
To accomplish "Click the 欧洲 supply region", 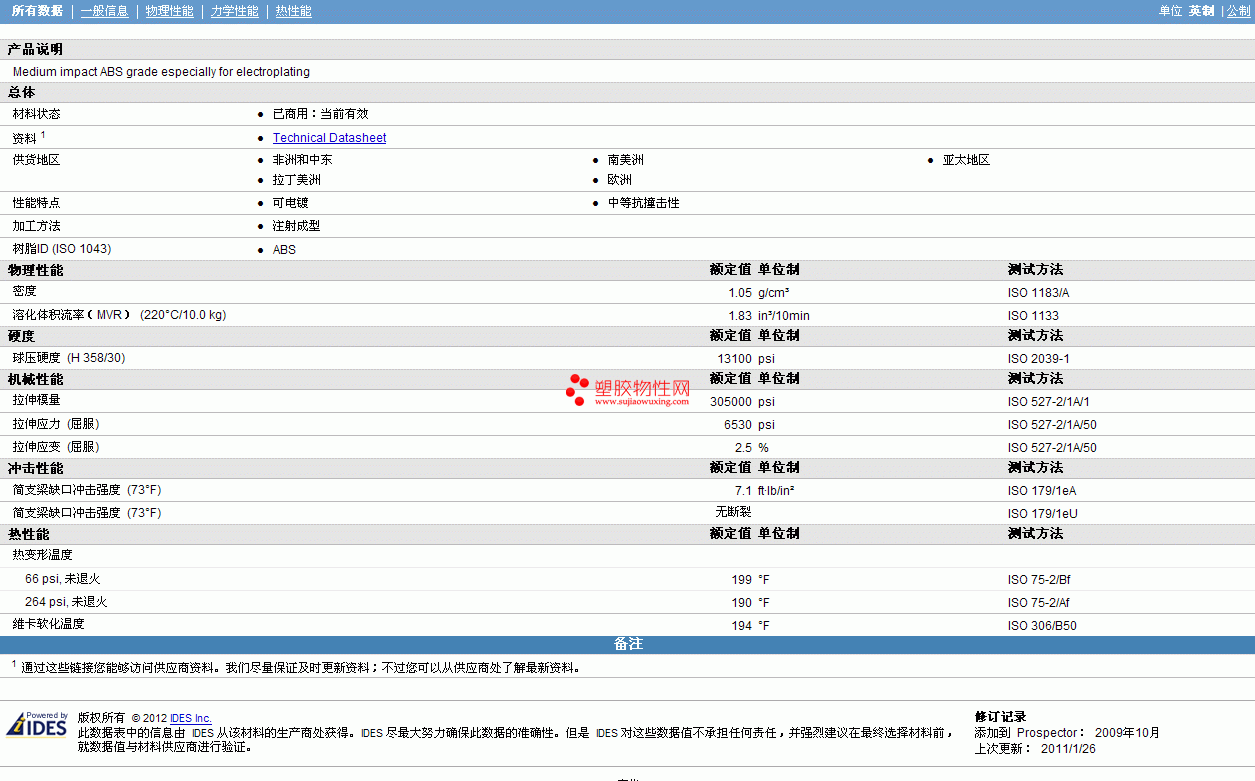I will click(x=620, y=180).
